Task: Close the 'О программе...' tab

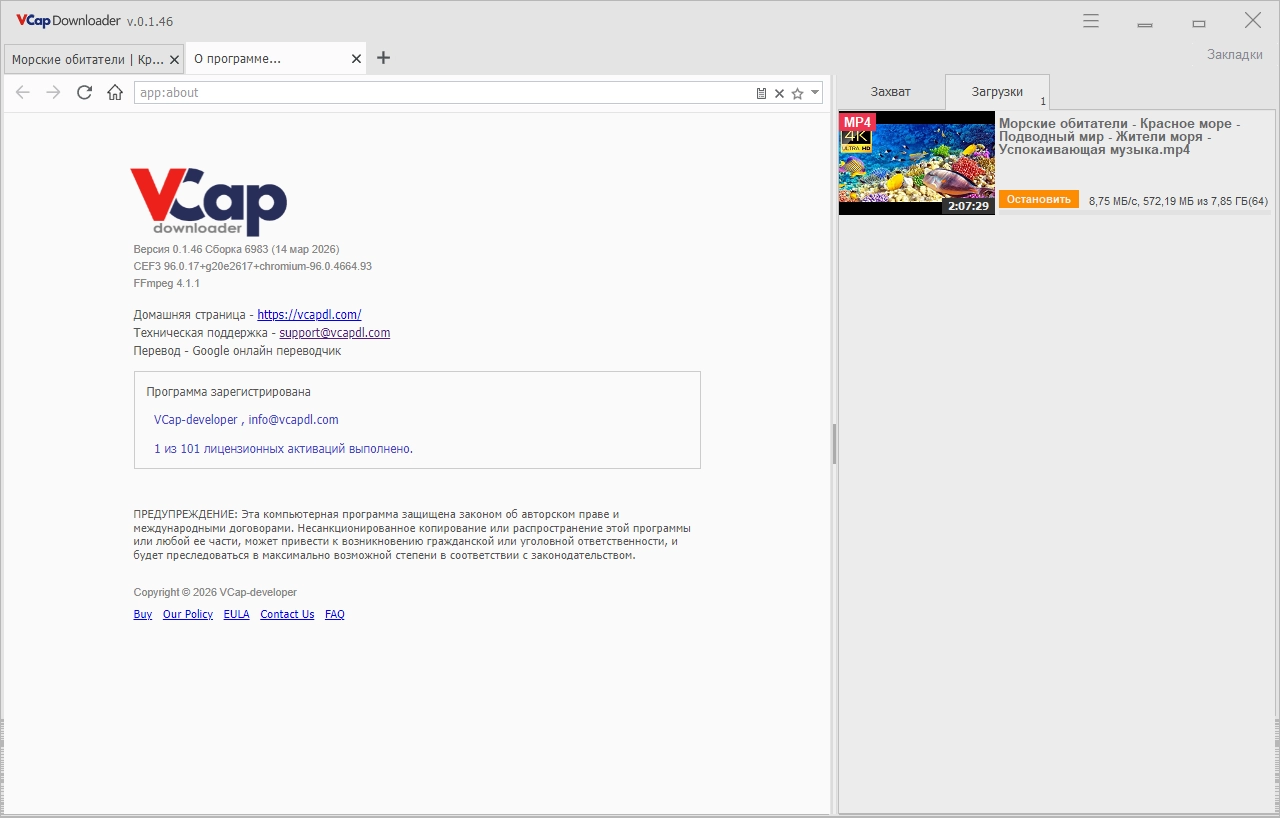Action: [356, 59]
